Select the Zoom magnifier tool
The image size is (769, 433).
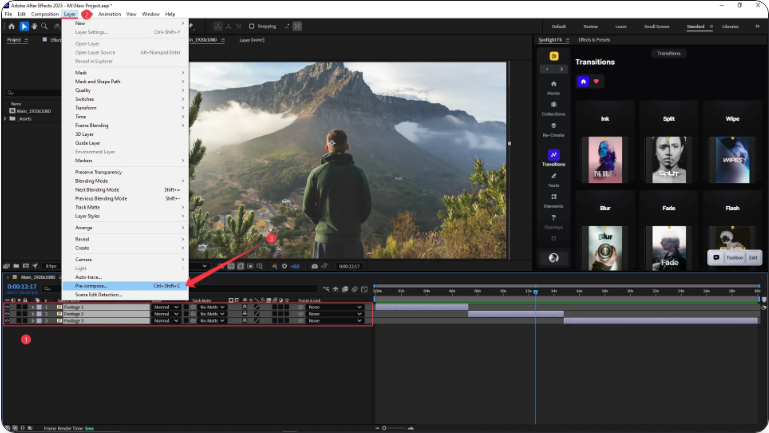(42, 26)
